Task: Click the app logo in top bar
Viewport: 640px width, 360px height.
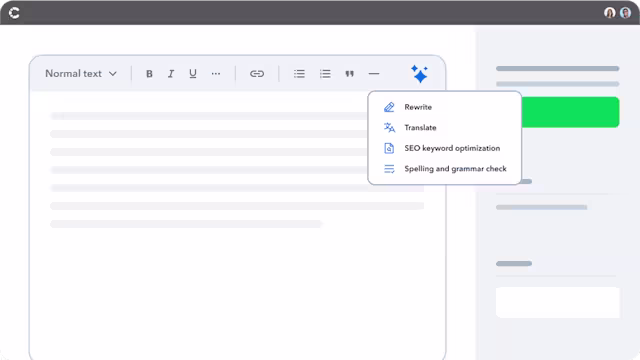Action: coord(14,13)
